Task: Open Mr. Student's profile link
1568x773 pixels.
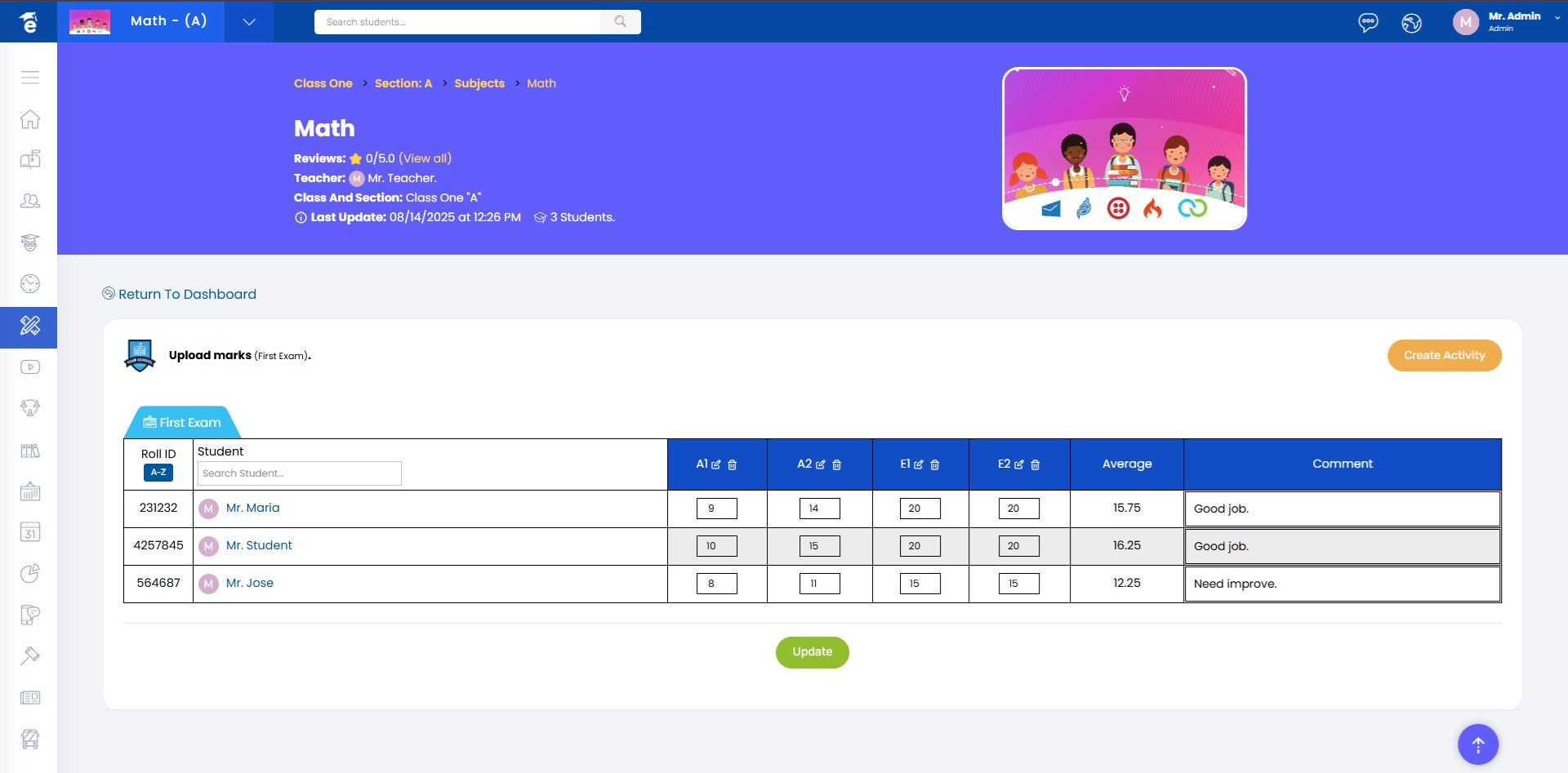Action: pos(259,545)
